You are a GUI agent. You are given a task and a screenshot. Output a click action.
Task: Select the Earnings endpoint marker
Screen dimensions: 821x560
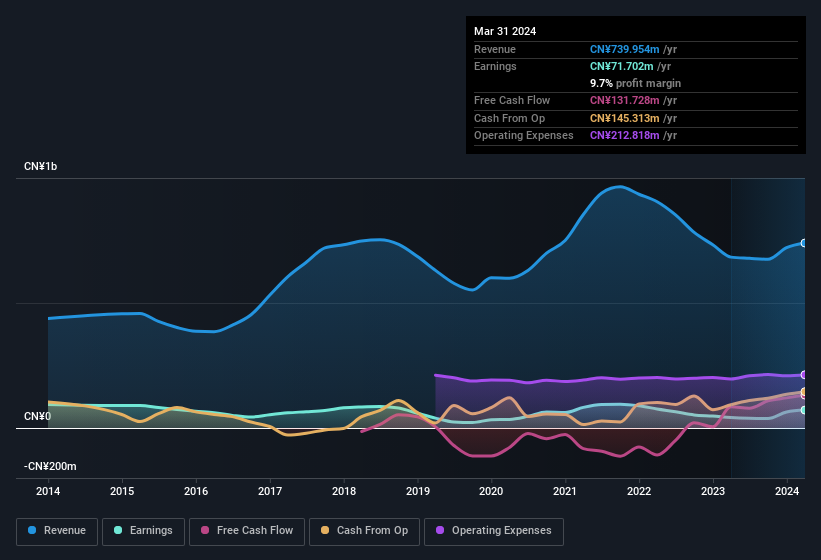804,410
